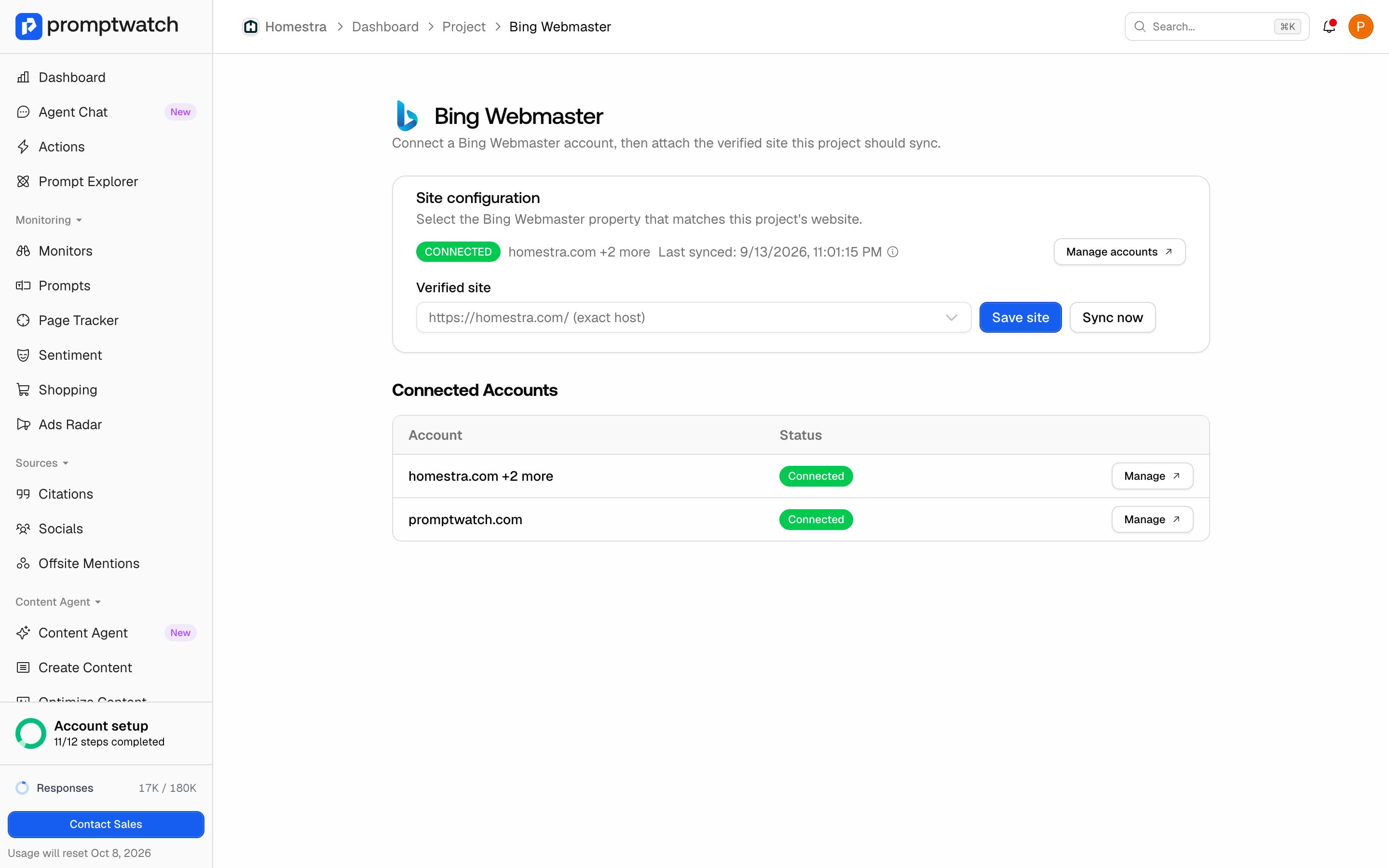Screen dimensions: 1389x868
Task: Open the Dashboard bar chart icon
Action: pos(23,78)
